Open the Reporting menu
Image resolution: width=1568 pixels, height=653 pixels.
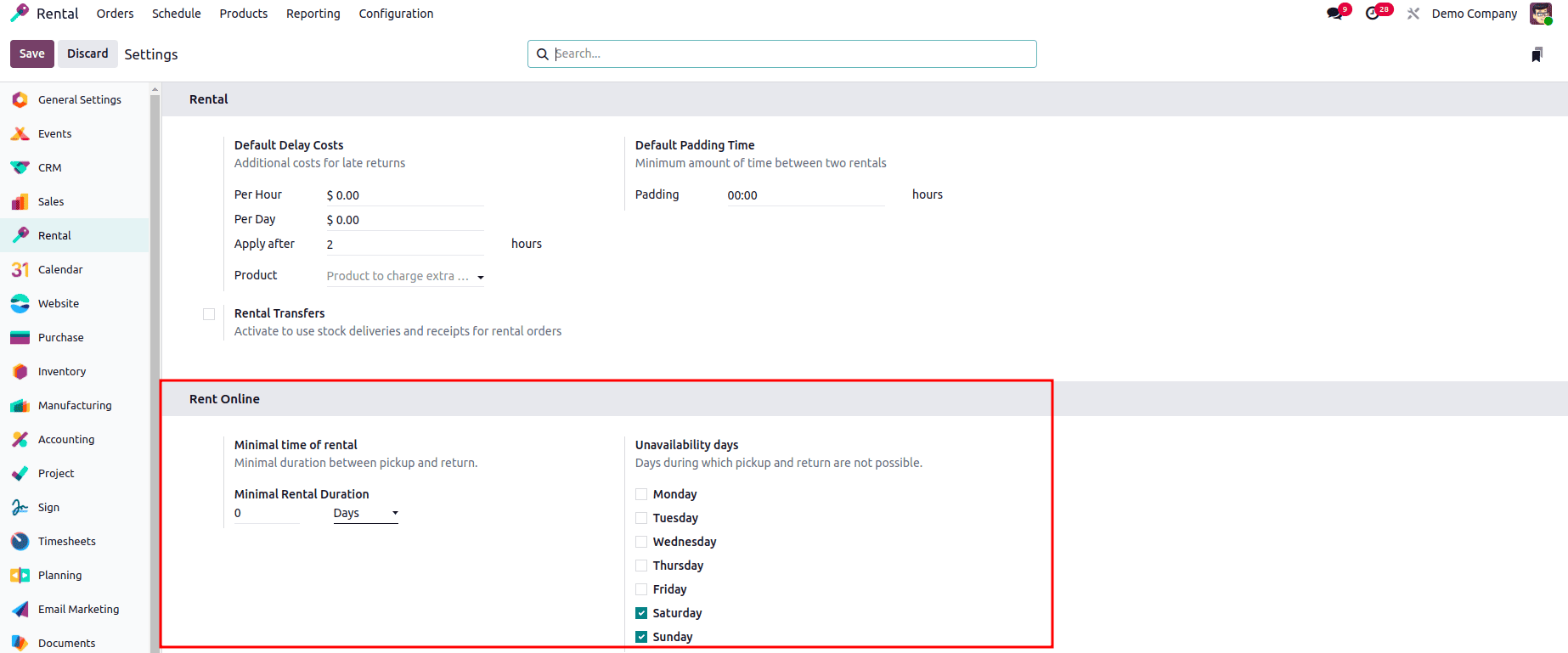pyautogui.click(x=313, y=14)
